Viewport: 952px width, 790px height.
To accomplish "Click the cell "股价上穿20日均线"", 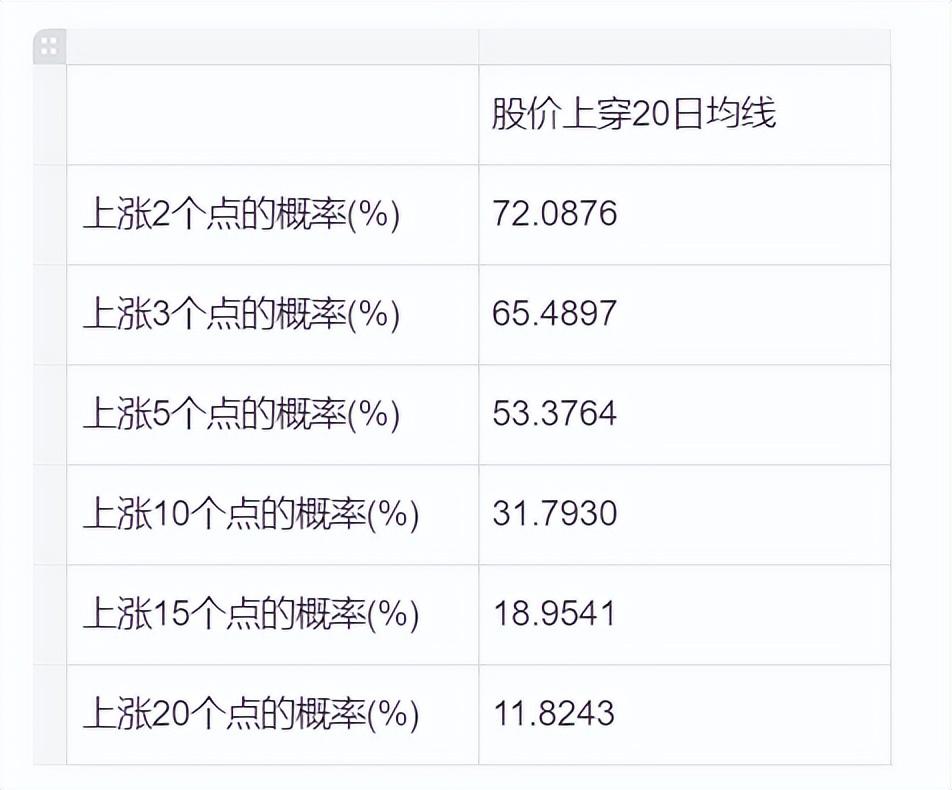I will (634, 114).
